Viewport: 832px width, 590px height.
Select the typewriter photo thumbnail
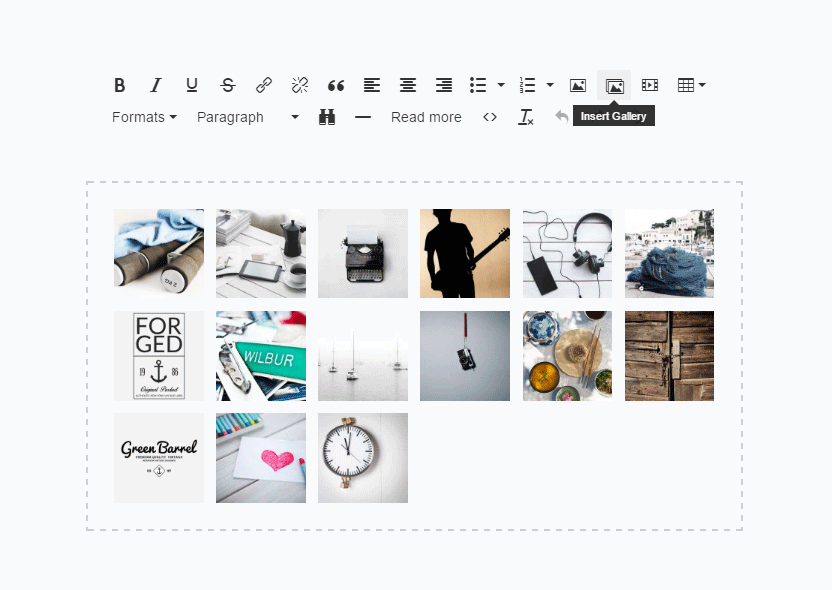[362, 253]
